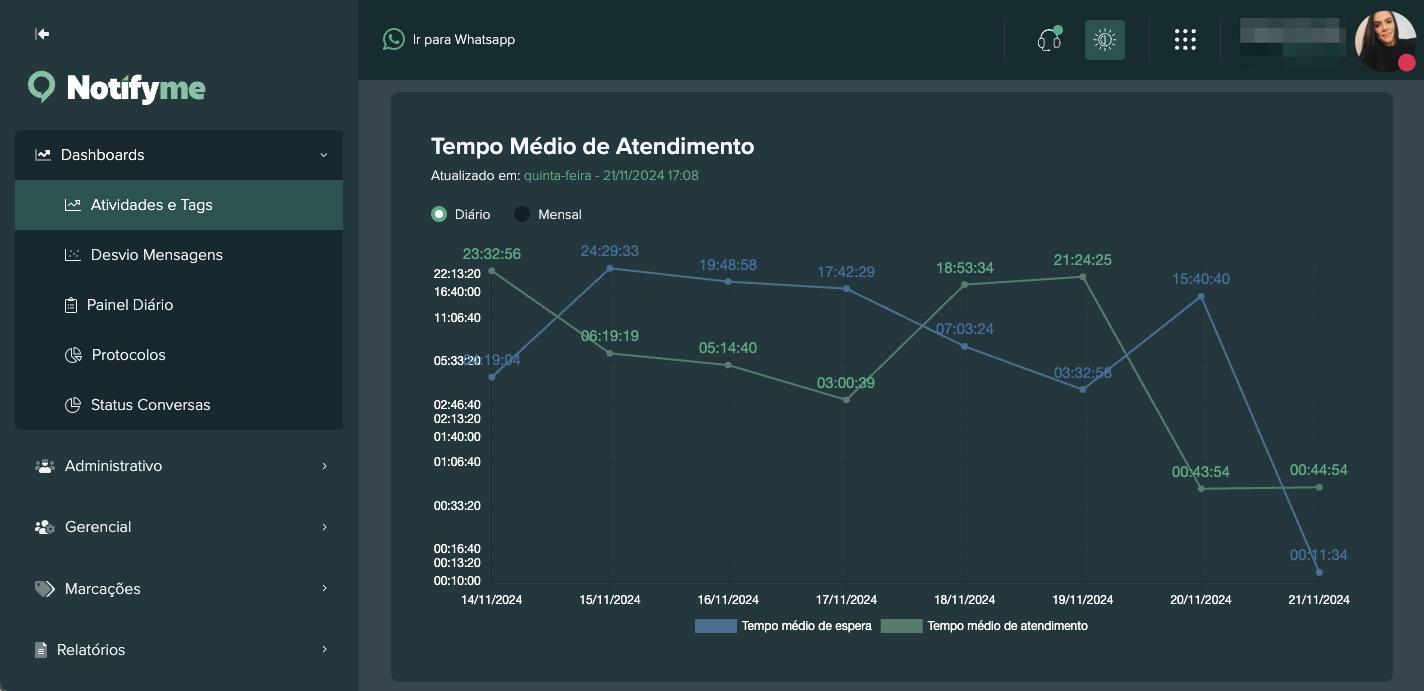This screenshot has height=691, width=1424.
Task: Expand the Gerencial section chevron
Action: click(x=324, y=527)
